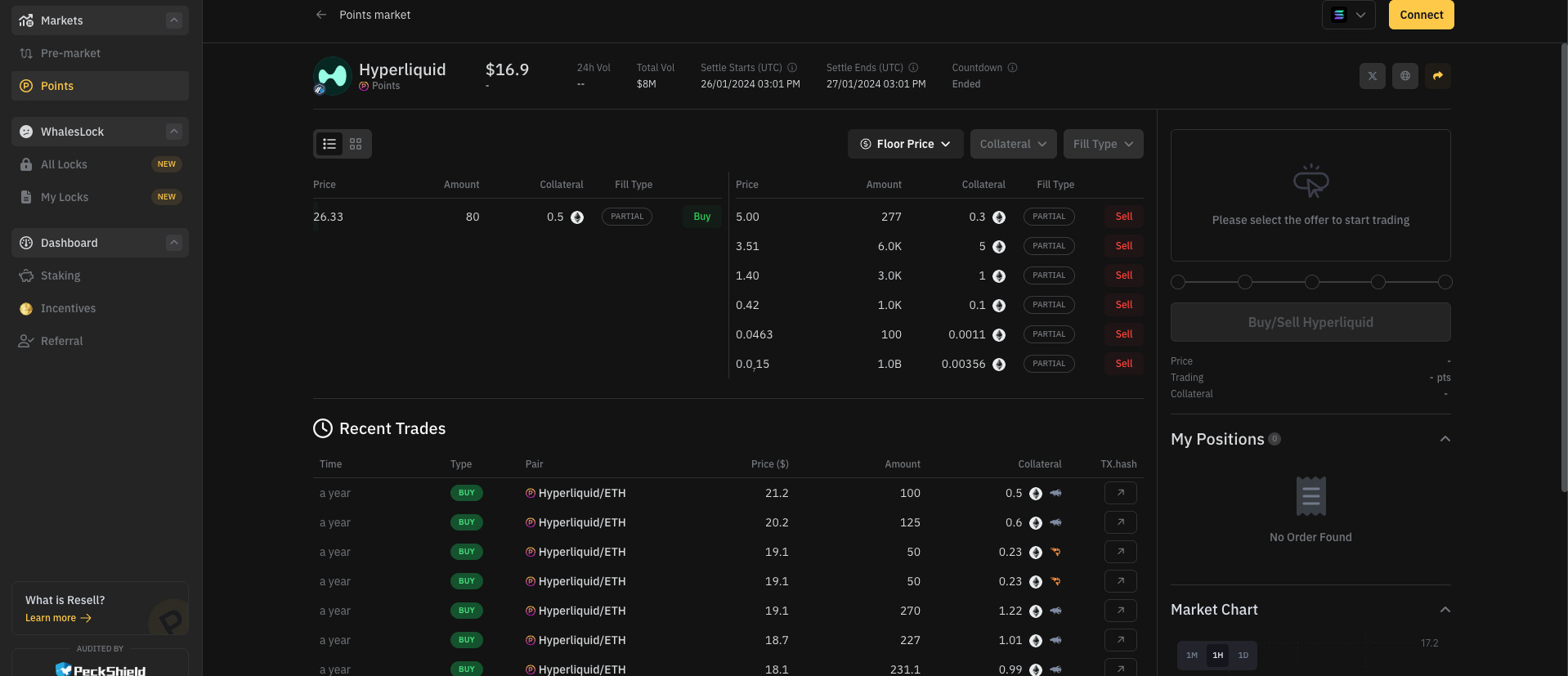1568x676 pixels.
Task: Set amount slider to the middle stop
Action: (1311, 282)
